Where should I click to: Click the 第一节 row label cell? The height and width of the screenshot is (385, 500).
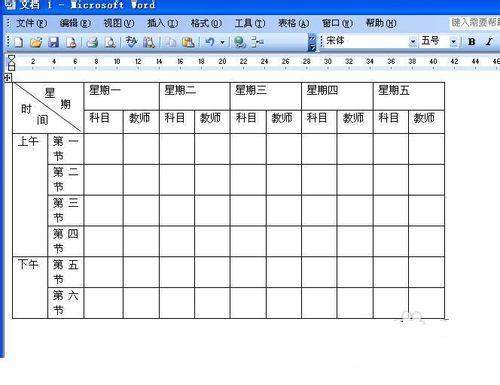(x=66, y=149)
